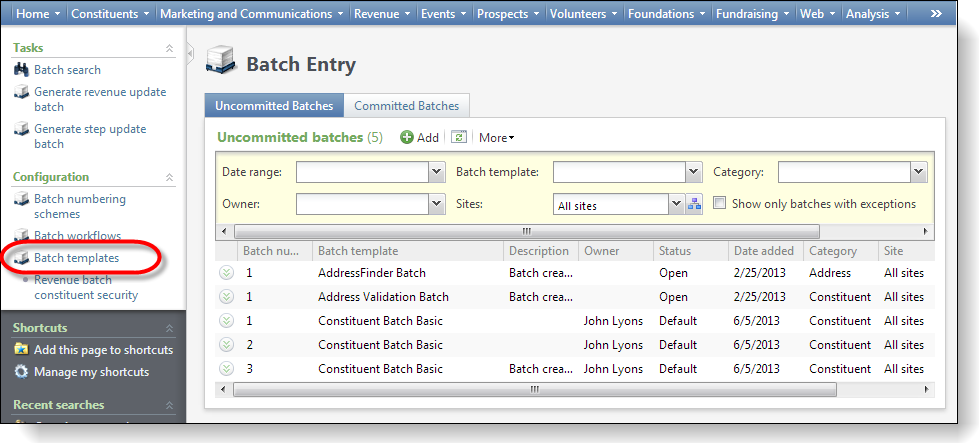The width and height of the screenshot is (979, 443).
Task: Enable Show only batches with exceptions
Action: pos(720,204)
